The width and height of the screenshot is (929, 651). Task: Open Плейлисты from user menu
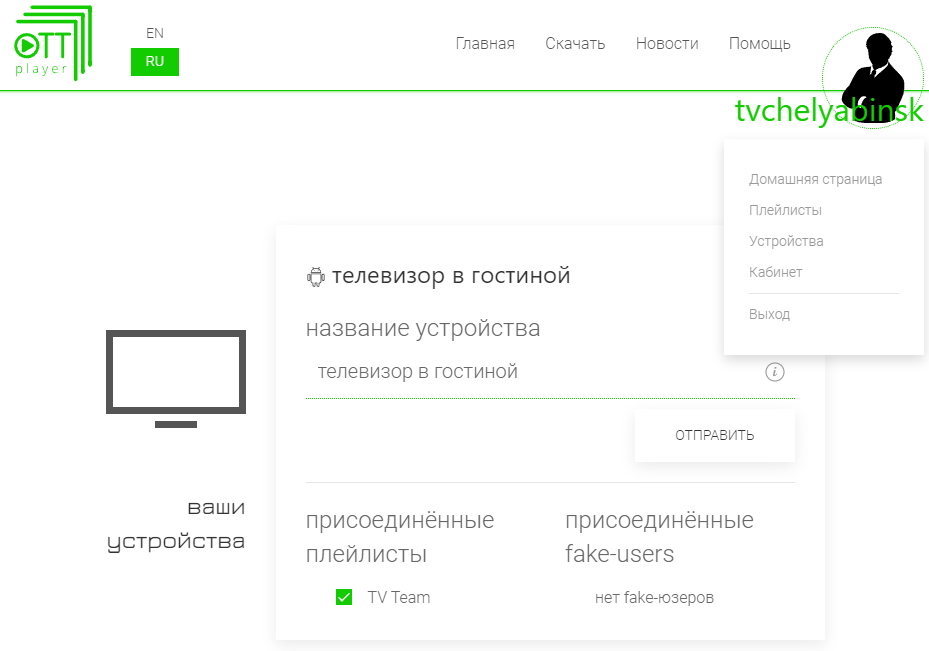pos(785,211)
